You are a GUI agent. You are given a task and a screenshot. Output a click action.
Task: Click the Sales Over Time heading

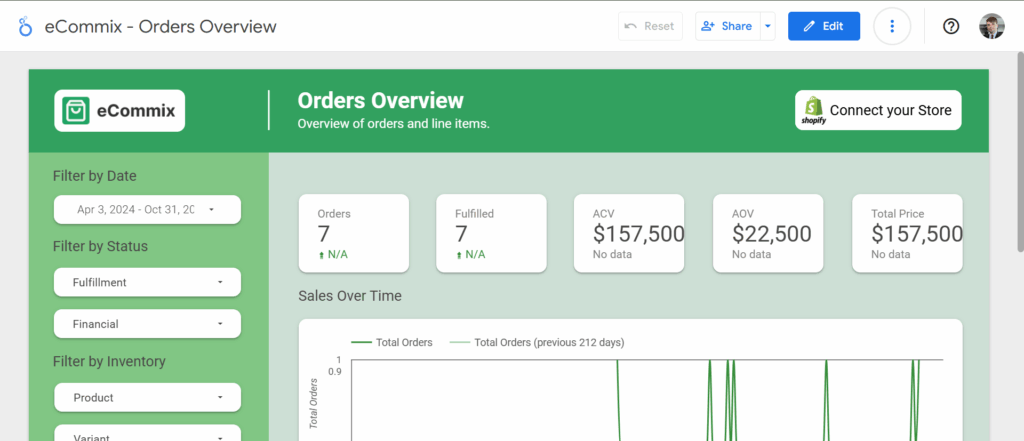point(350,296)
